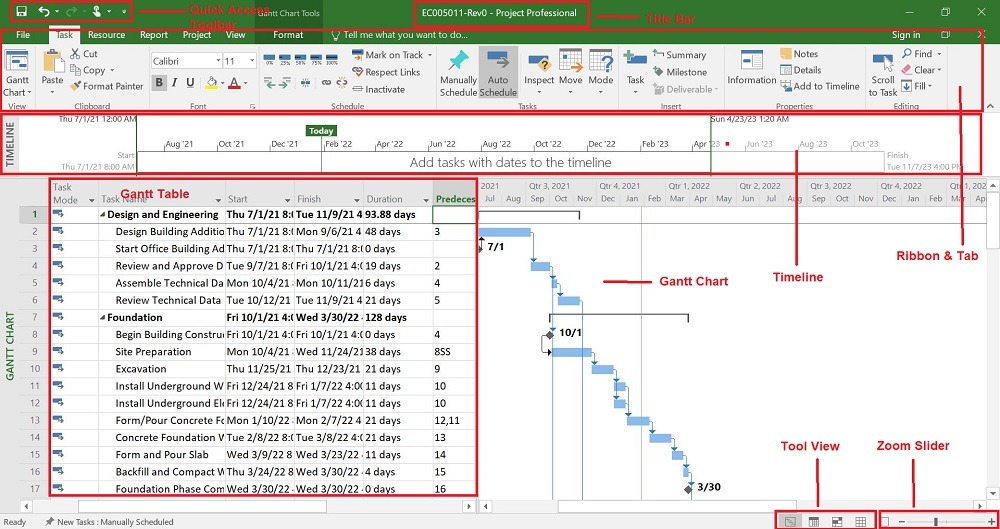Toggle Inactivate task
This screenshot has height=529, width=1000.
tap(378, 89)
